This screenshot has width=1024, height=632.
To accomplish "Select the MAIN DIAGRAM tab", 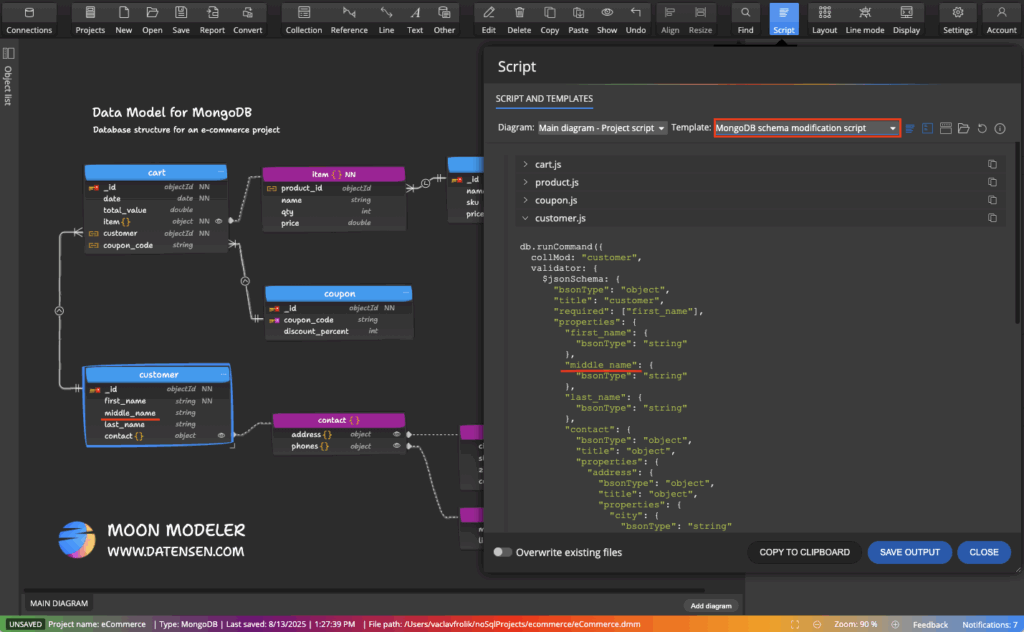I will [59, 603].
